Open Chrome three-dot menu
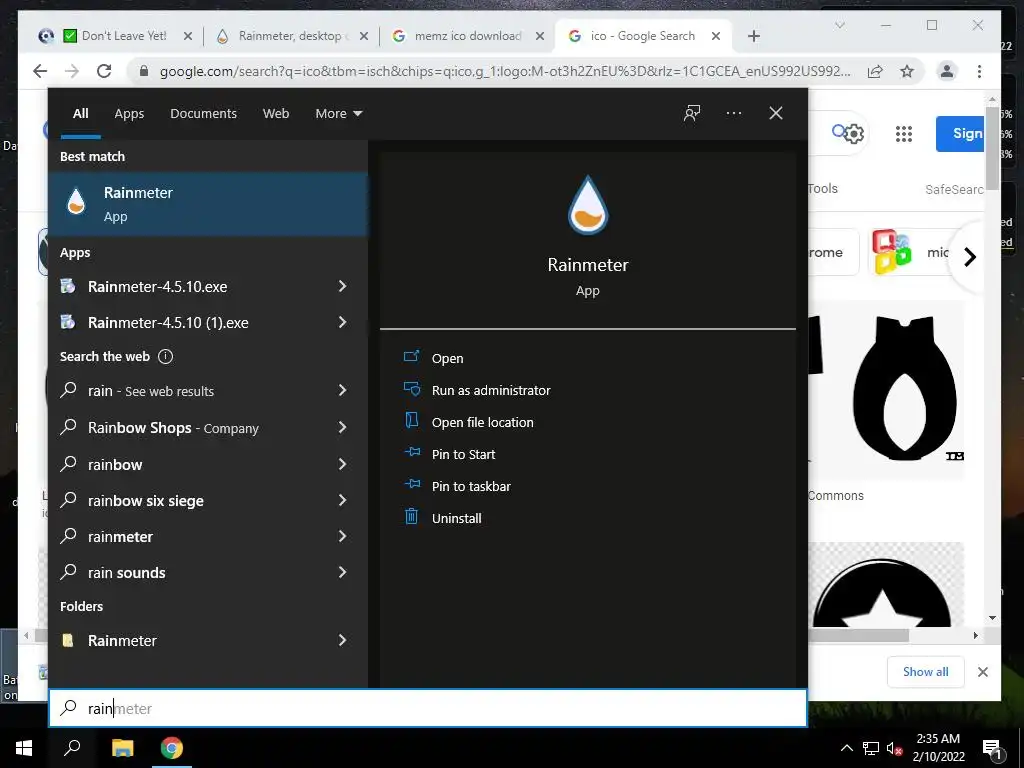Screen dimensions: 1024x768 [979, 71]
